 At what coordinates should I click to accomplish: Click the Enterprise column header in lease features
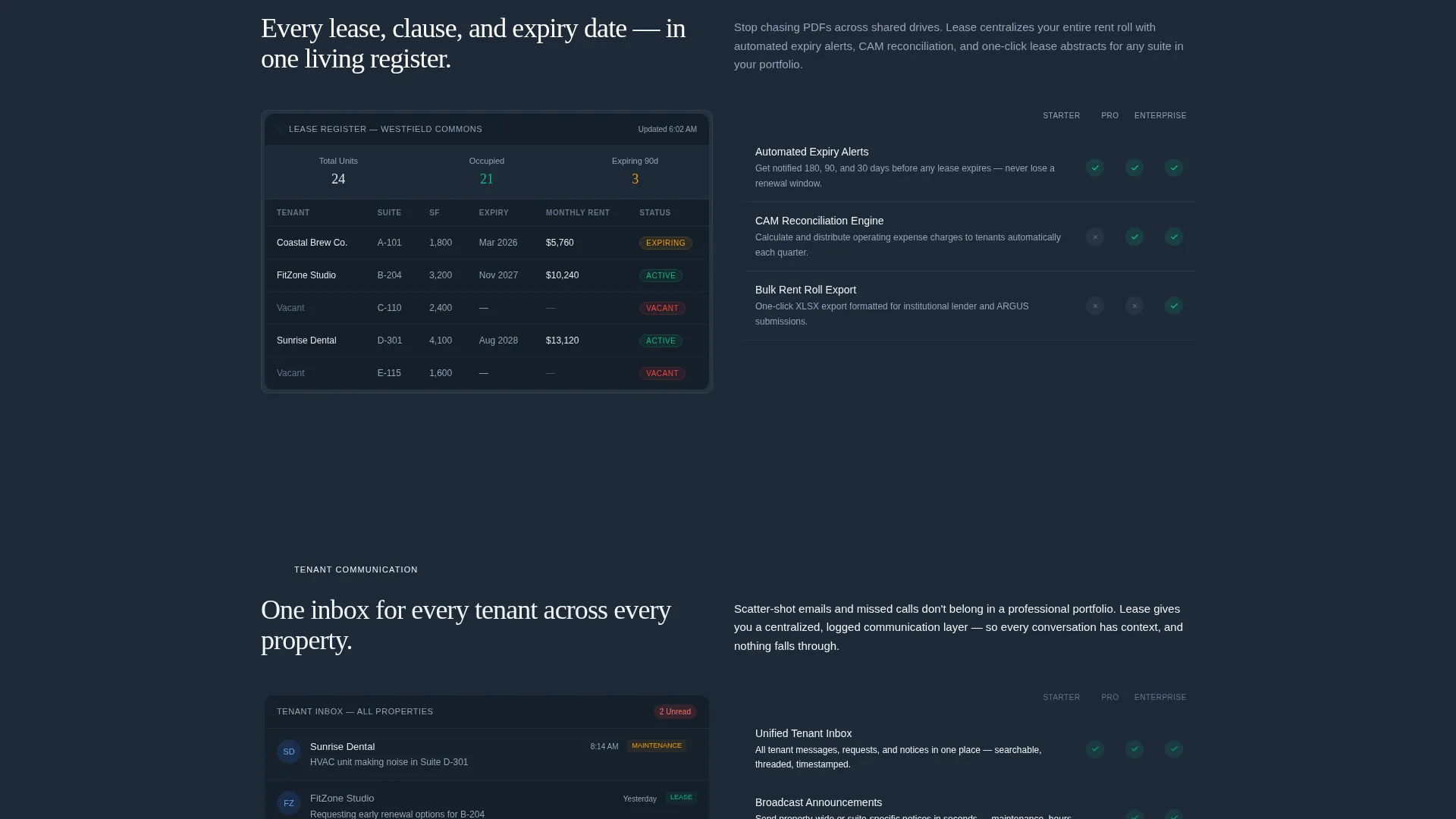1160,115
